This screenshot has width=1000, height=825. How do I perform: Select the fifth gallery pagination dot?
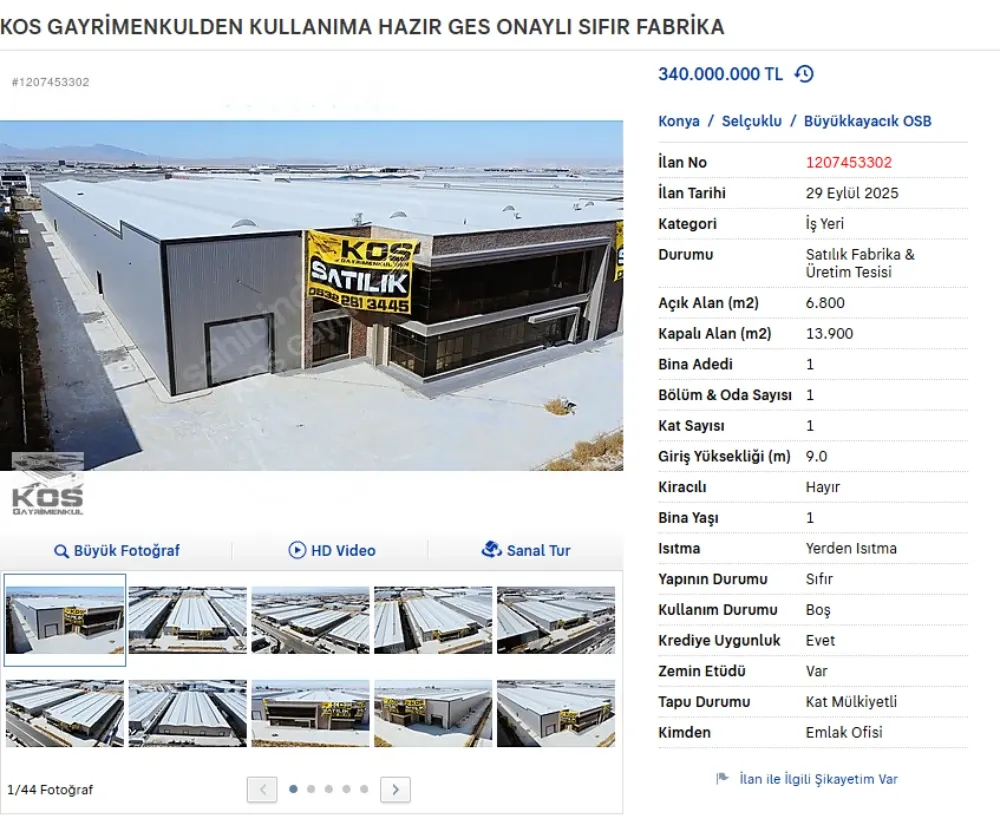point(364,789)
